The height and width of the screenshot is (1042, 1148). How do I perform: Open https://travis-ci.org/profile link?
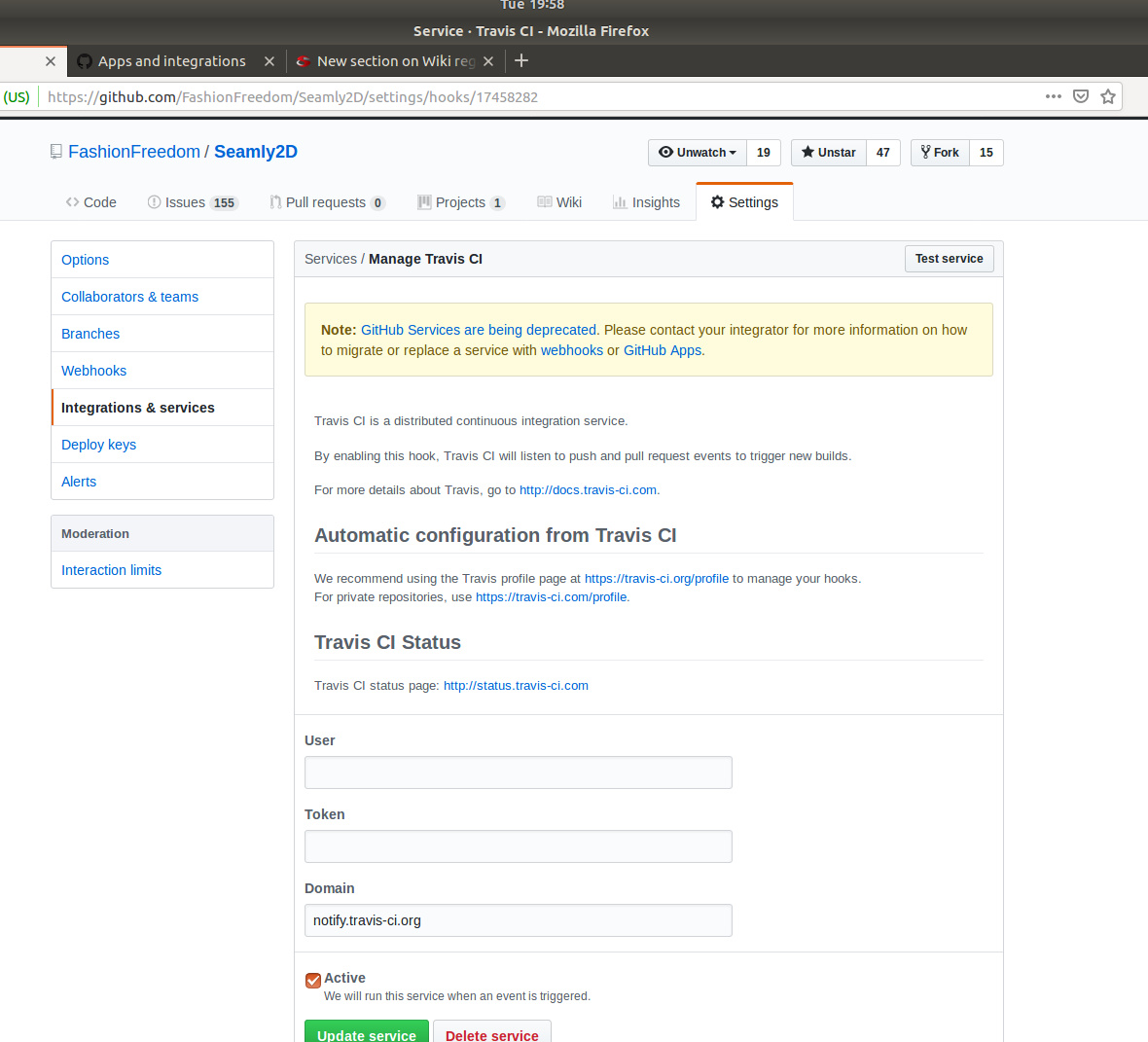pos(657,579)
